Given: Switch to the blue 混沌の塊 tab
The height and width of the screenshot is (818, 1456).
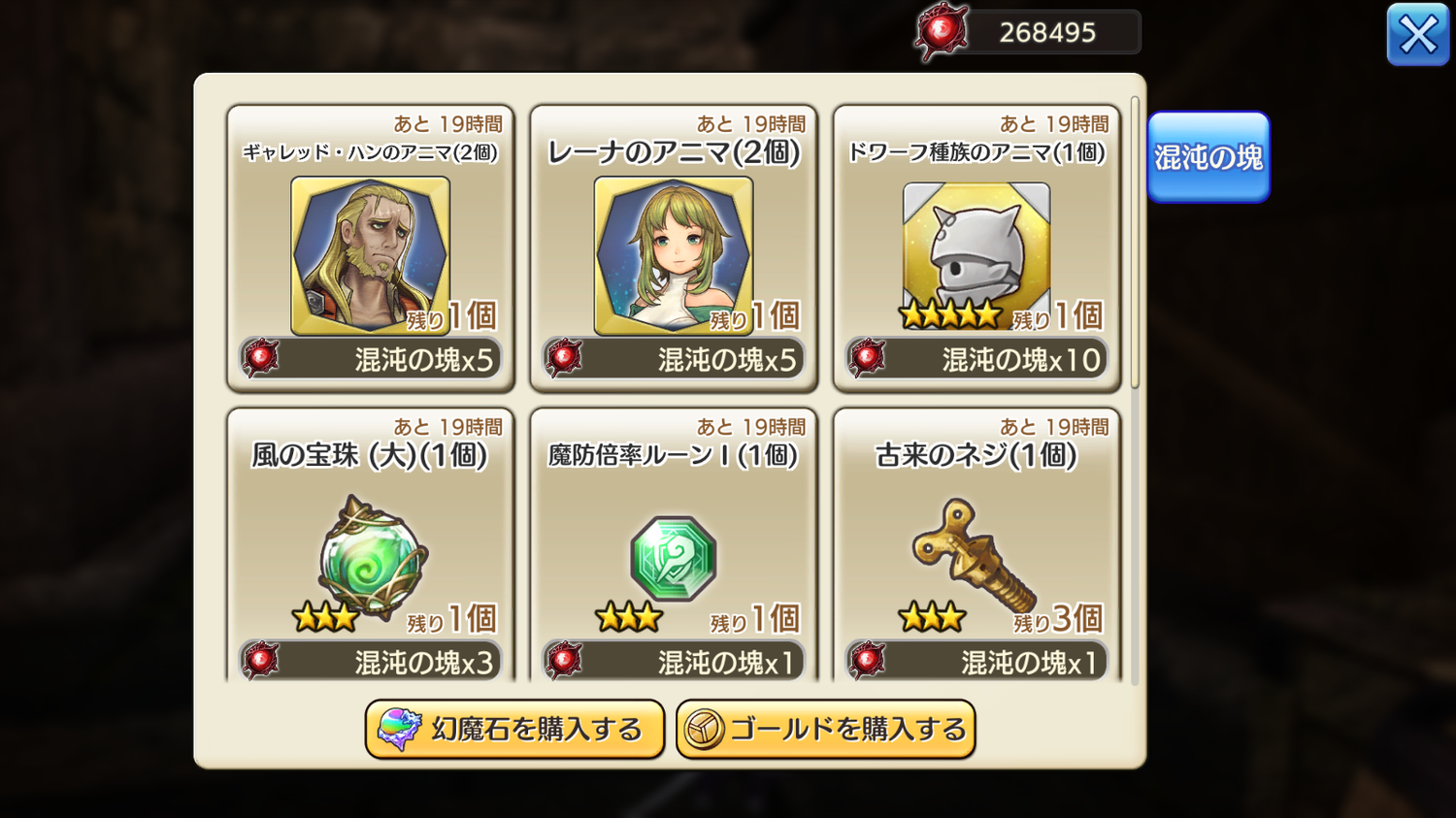Looking at the screenshot, I should (1208, 157).
